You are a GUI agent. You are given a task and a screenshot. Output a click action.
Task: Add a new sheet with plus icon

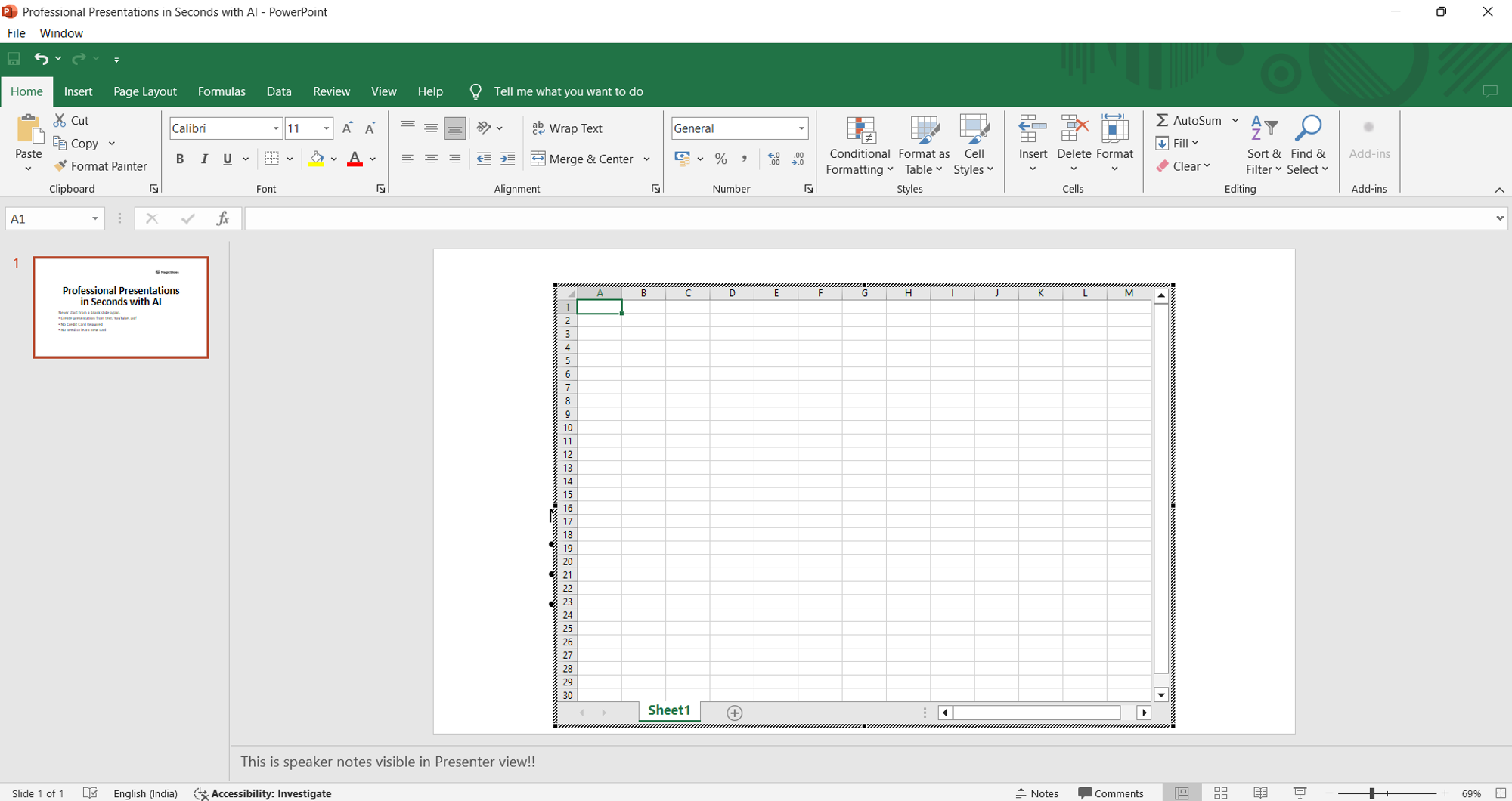click(x=734, y=713)
